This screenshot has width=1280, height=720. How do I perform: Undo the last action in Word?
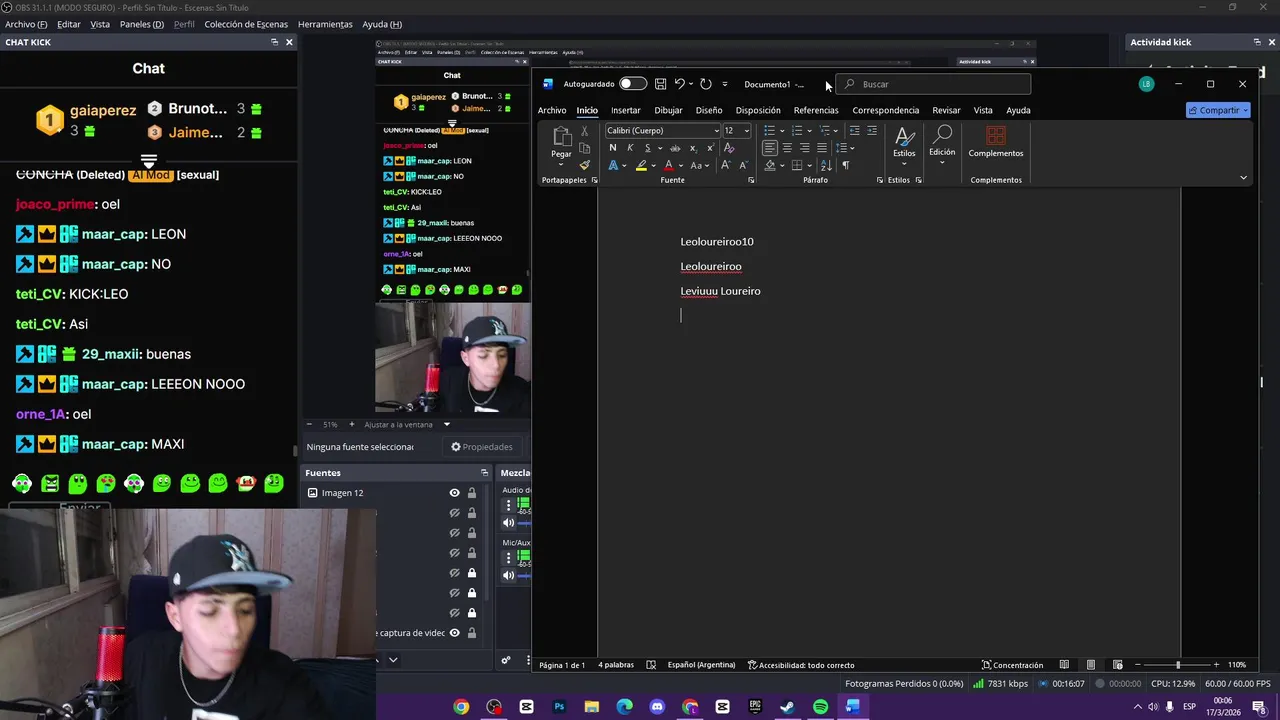tap(680, 84)
